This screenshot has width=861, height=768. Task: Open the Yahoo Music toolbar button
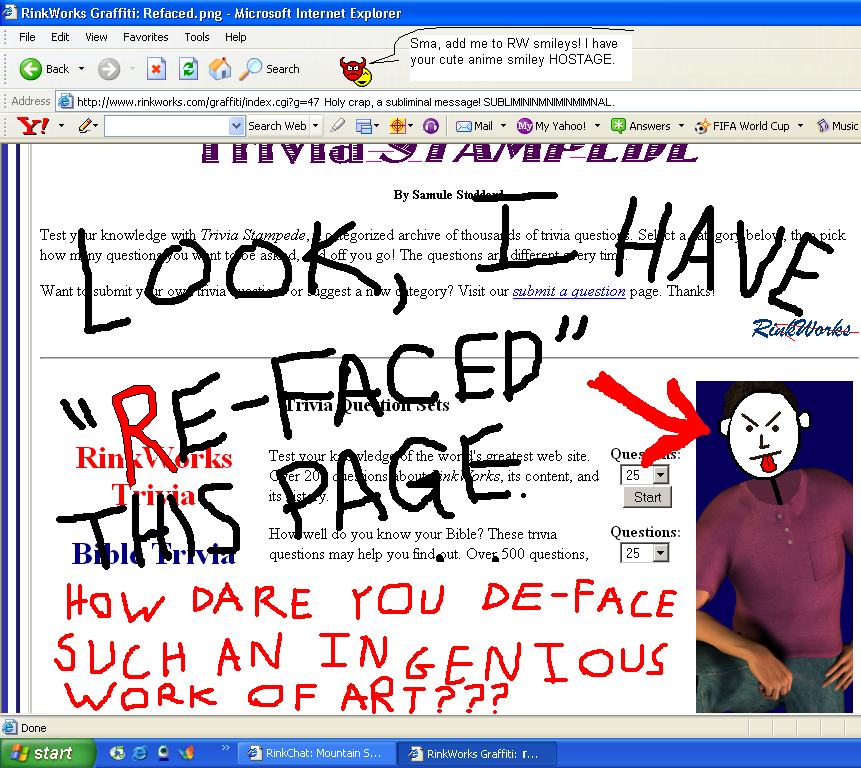coord(837,126)
